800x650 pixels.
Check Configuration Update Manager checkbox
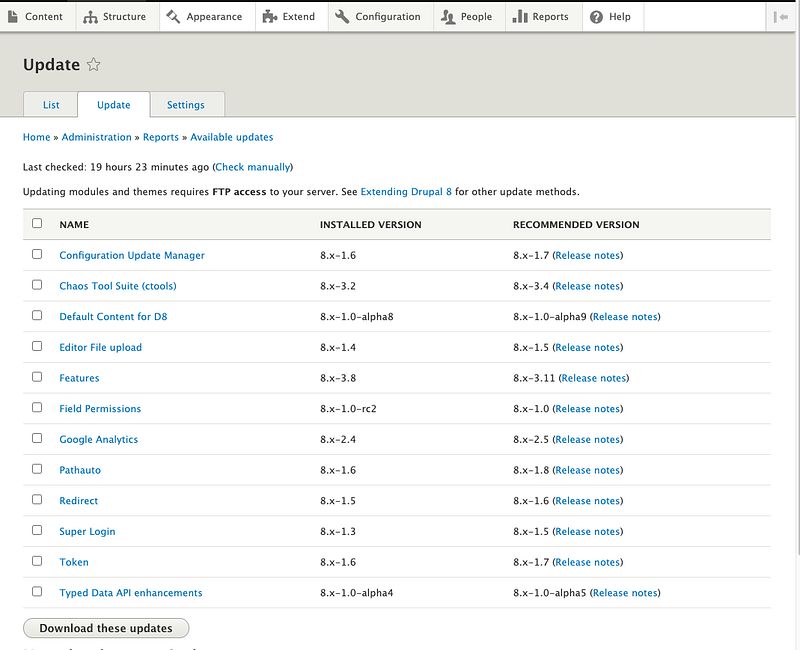pyautogui.click(x=37, y=254)
